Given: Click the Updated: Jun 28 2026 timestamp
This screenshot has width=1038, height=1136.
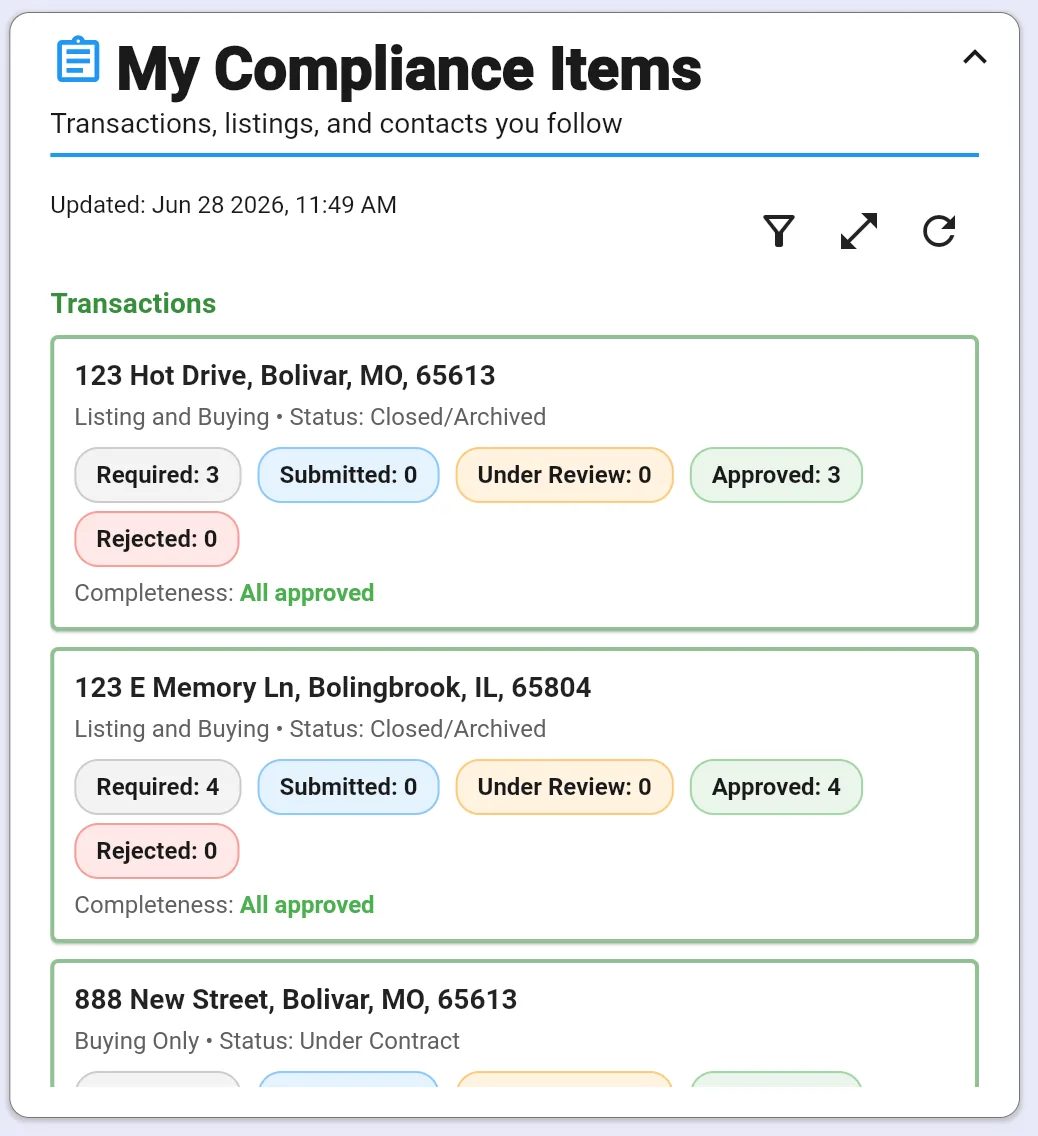Looking at the screenshot, I should 223,205.
